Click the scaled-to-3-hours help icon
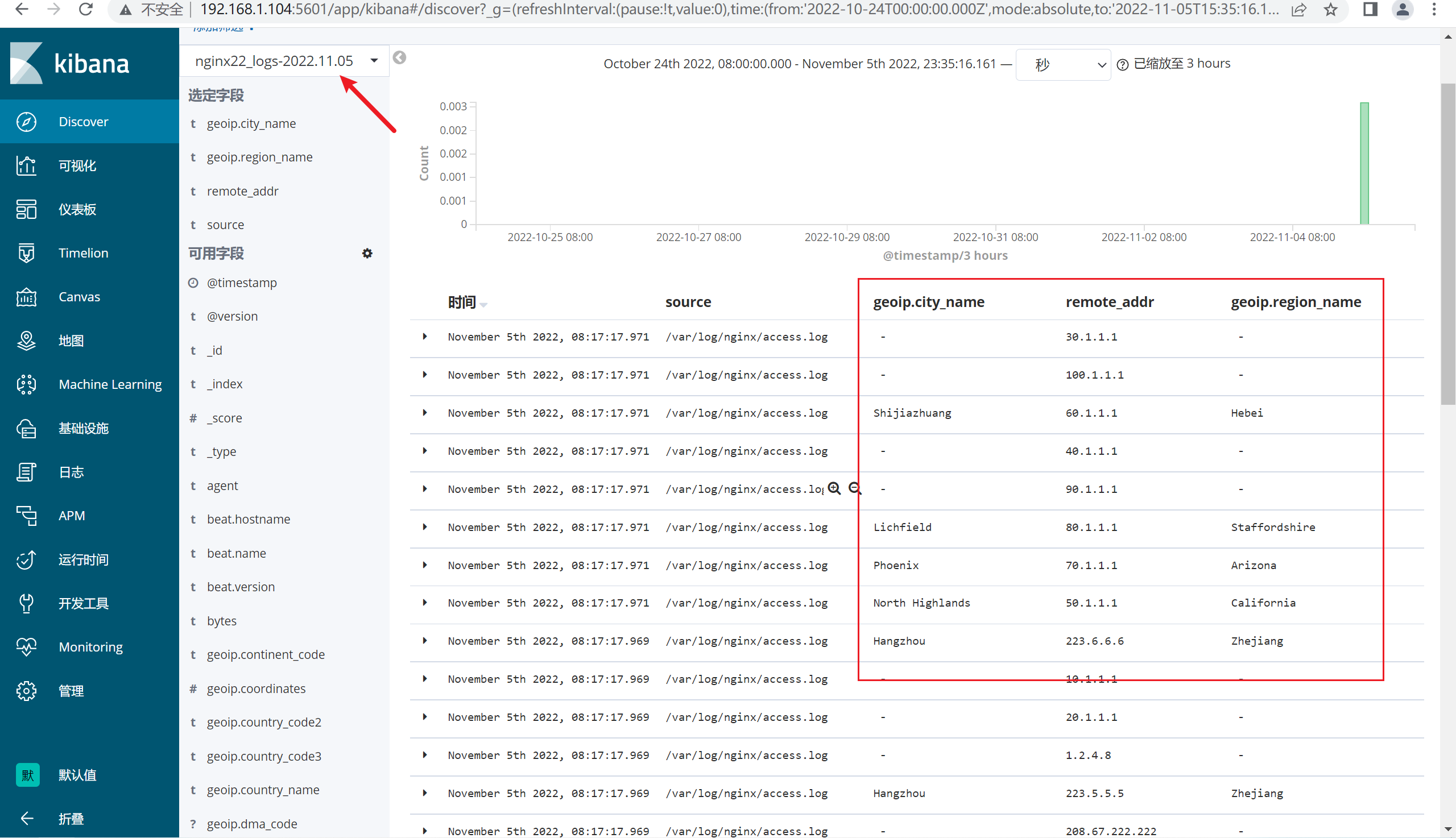1456x838 pixels. pyautogui.click(x=1122, y=64)
